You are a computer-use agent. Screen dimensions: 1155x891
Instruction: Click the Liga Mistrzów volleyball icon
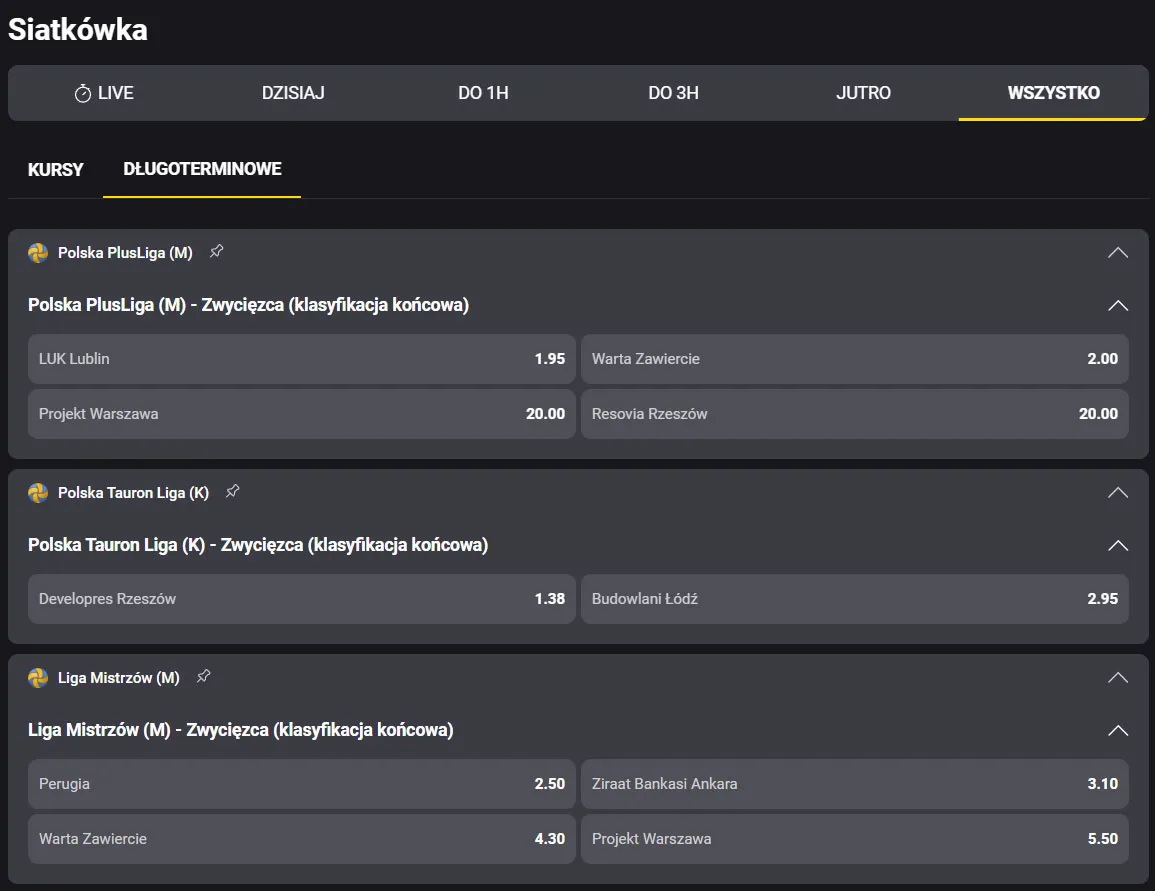point(38,678)
